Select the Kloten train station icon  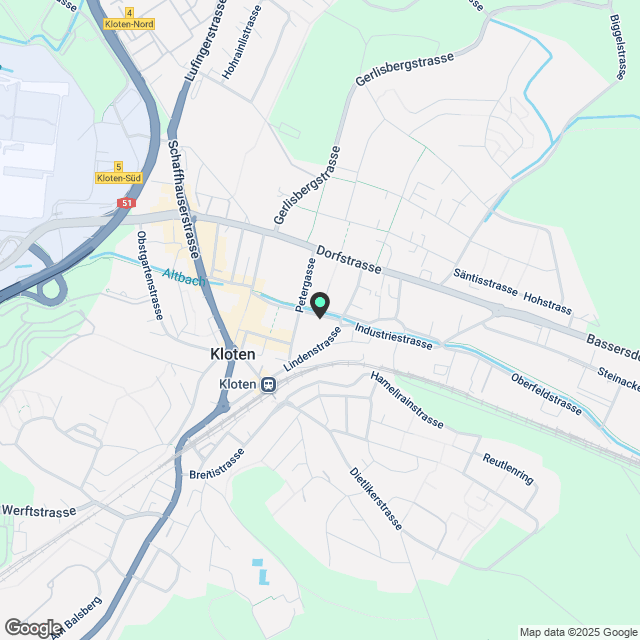click(x=269, y=384)
